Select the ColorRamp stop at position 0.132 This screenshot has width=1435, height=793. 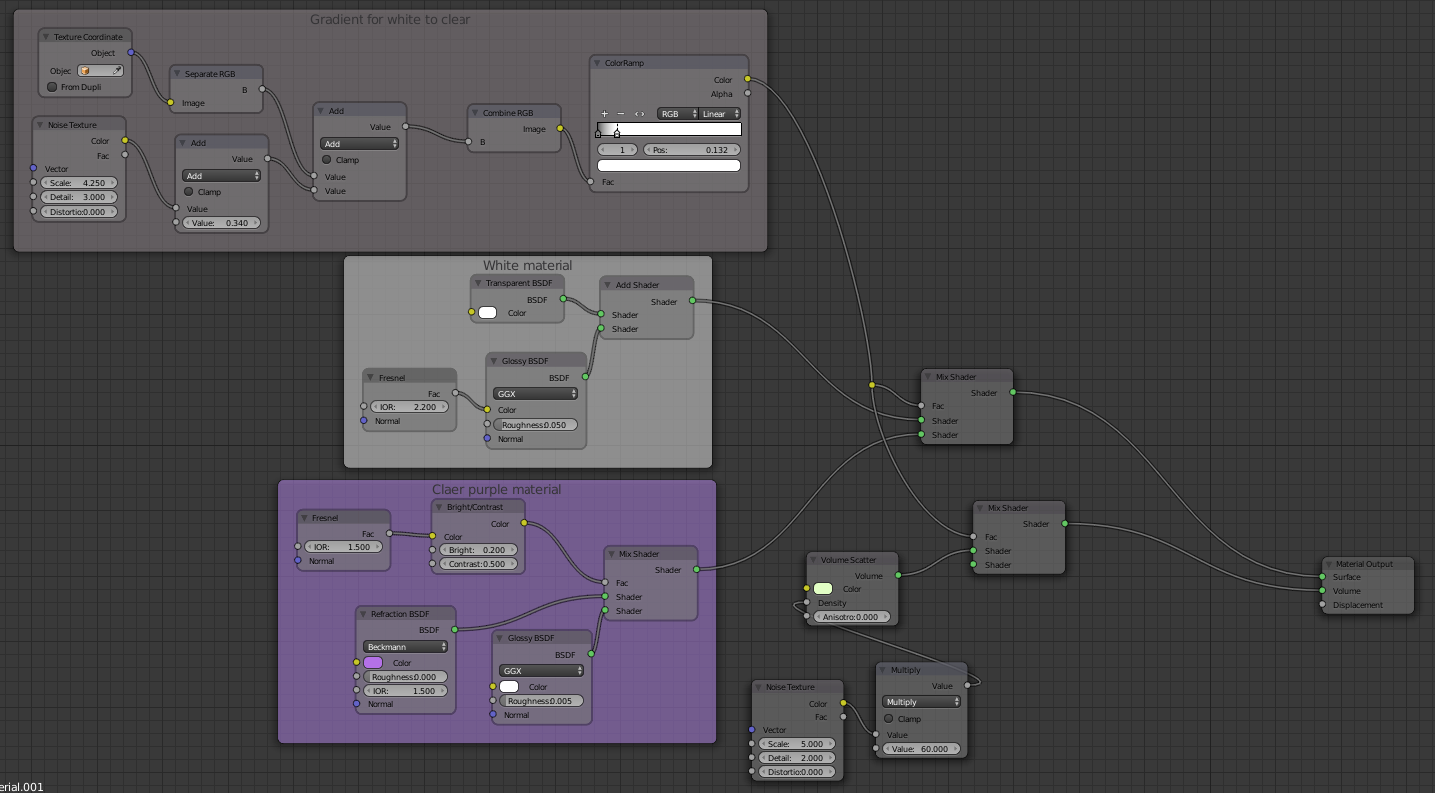pos(616,133)
